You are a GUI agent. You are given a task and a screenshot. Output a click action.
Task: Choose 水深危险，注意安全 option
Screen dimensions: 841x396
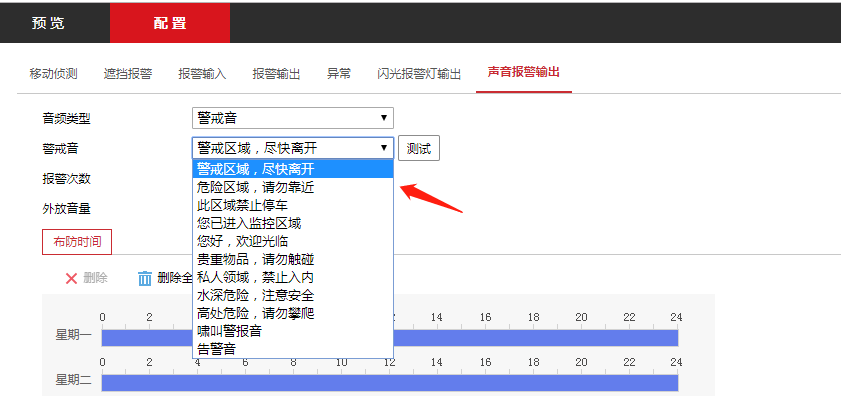293,295
